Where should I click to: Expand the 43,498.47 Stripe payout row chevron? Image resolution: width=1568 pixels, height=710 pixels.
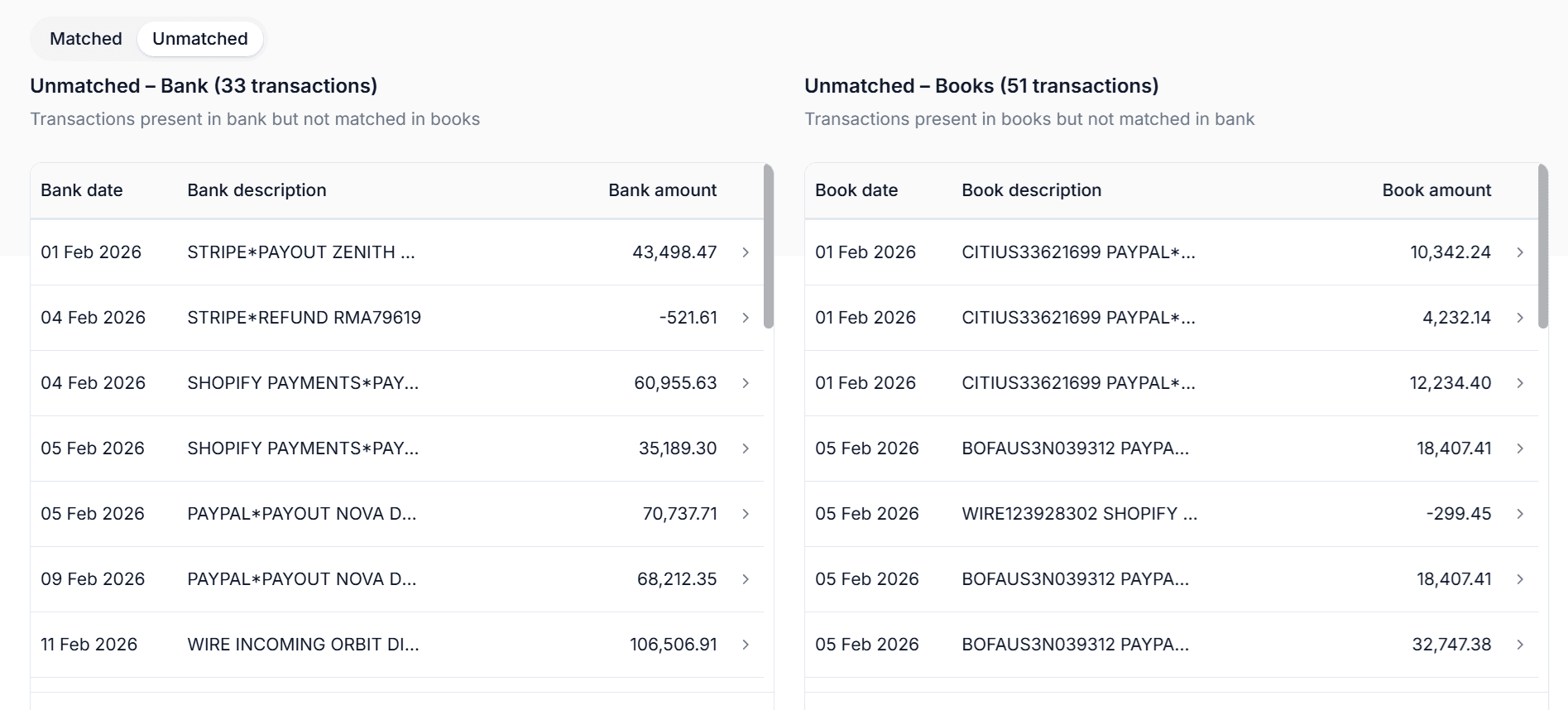pyautogui.click(x=746, y=252)
